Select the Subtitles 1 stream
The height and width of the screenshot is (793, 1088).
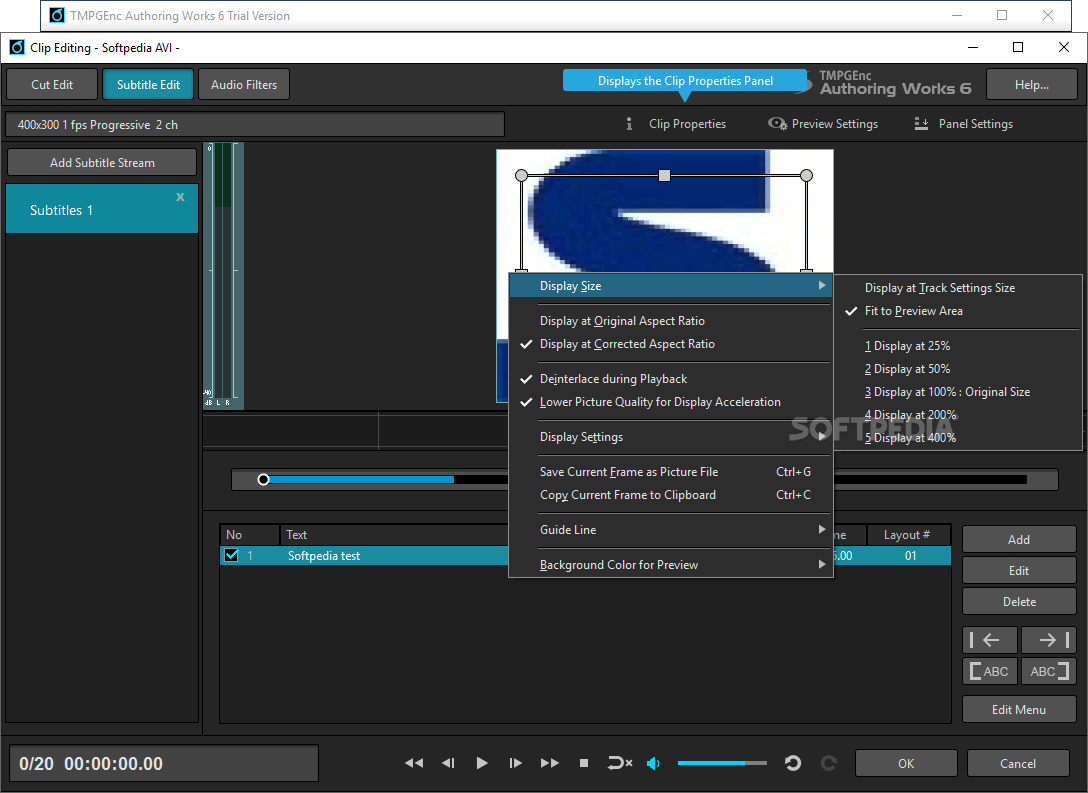pyautogui.click(x=102, y=209)
